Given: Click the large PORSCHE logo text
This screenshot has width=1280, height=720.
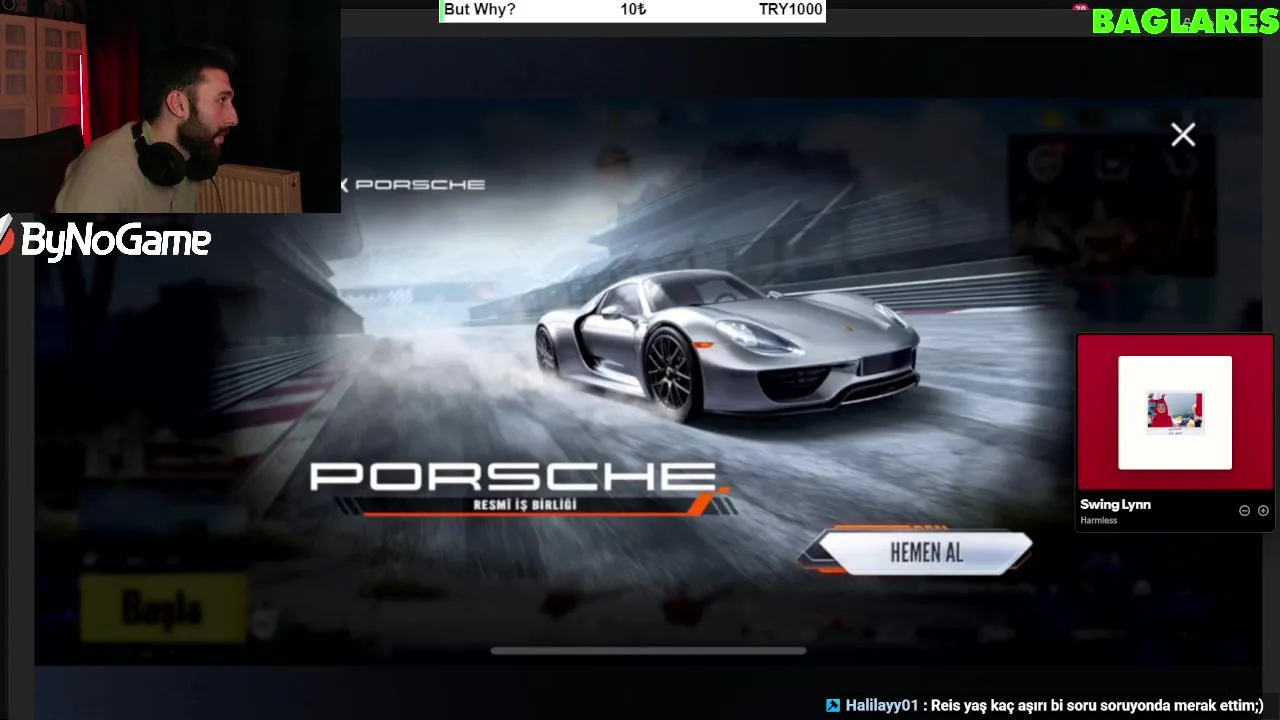Looking at the screenshot, I should pos(513,477).
